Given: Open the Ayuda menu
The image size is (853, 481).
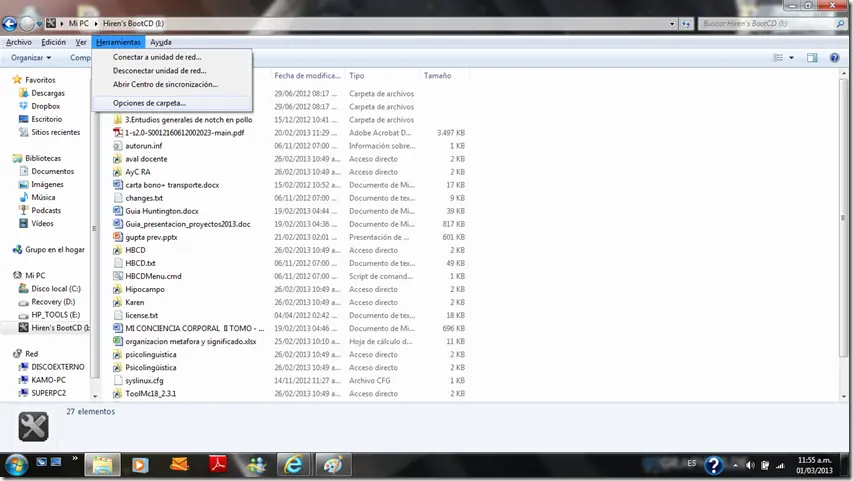Looking at the screenshot, I should (x=160, y=42).
